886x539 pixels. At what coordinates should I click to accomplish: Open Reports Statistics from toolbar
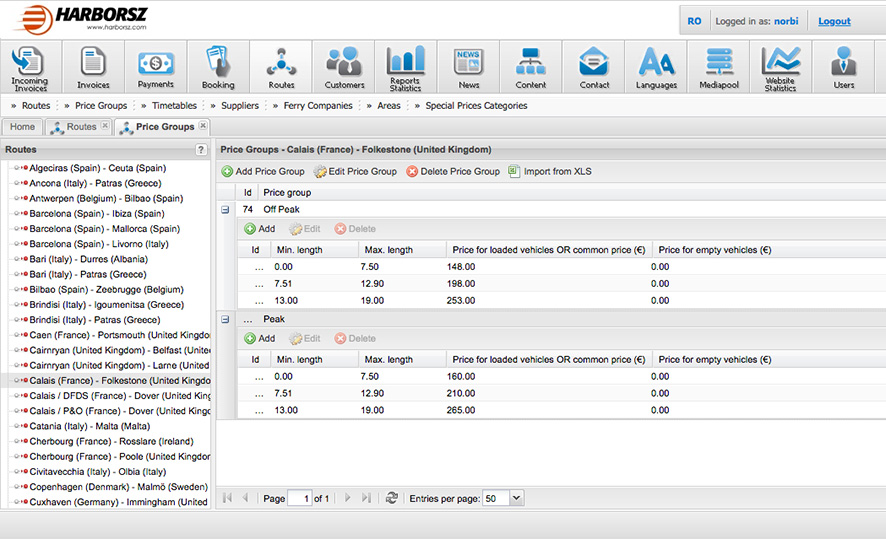click(x=405, y=67)
